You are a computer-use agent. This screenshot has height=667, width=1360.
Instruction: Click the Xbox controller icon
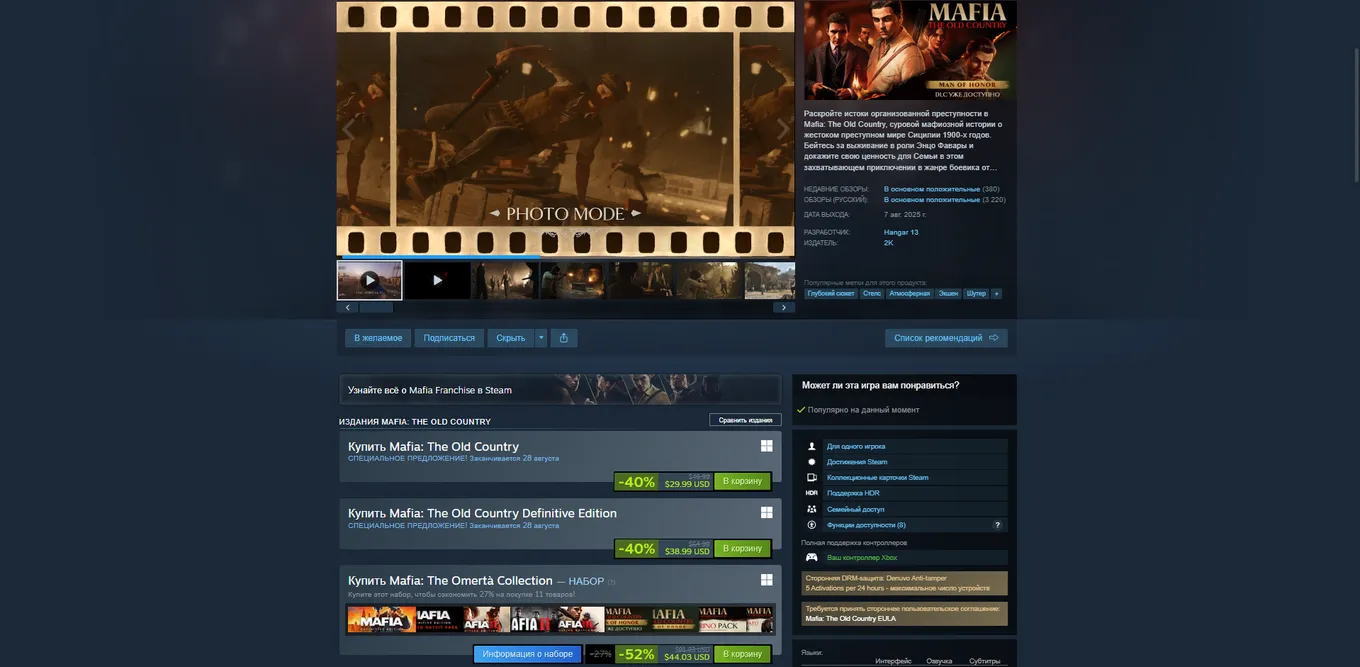812,557
